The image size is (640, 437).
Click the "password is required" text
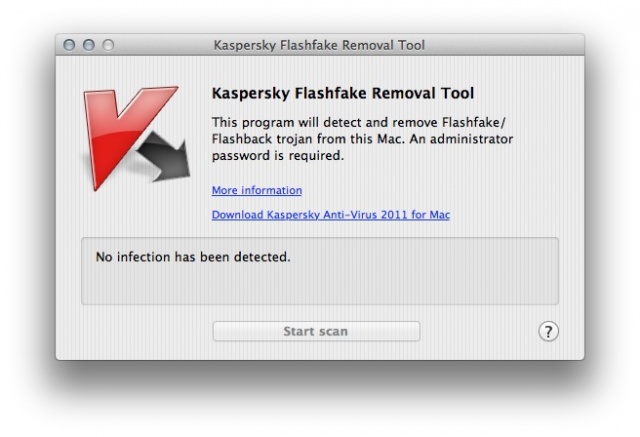coord(278,156)
